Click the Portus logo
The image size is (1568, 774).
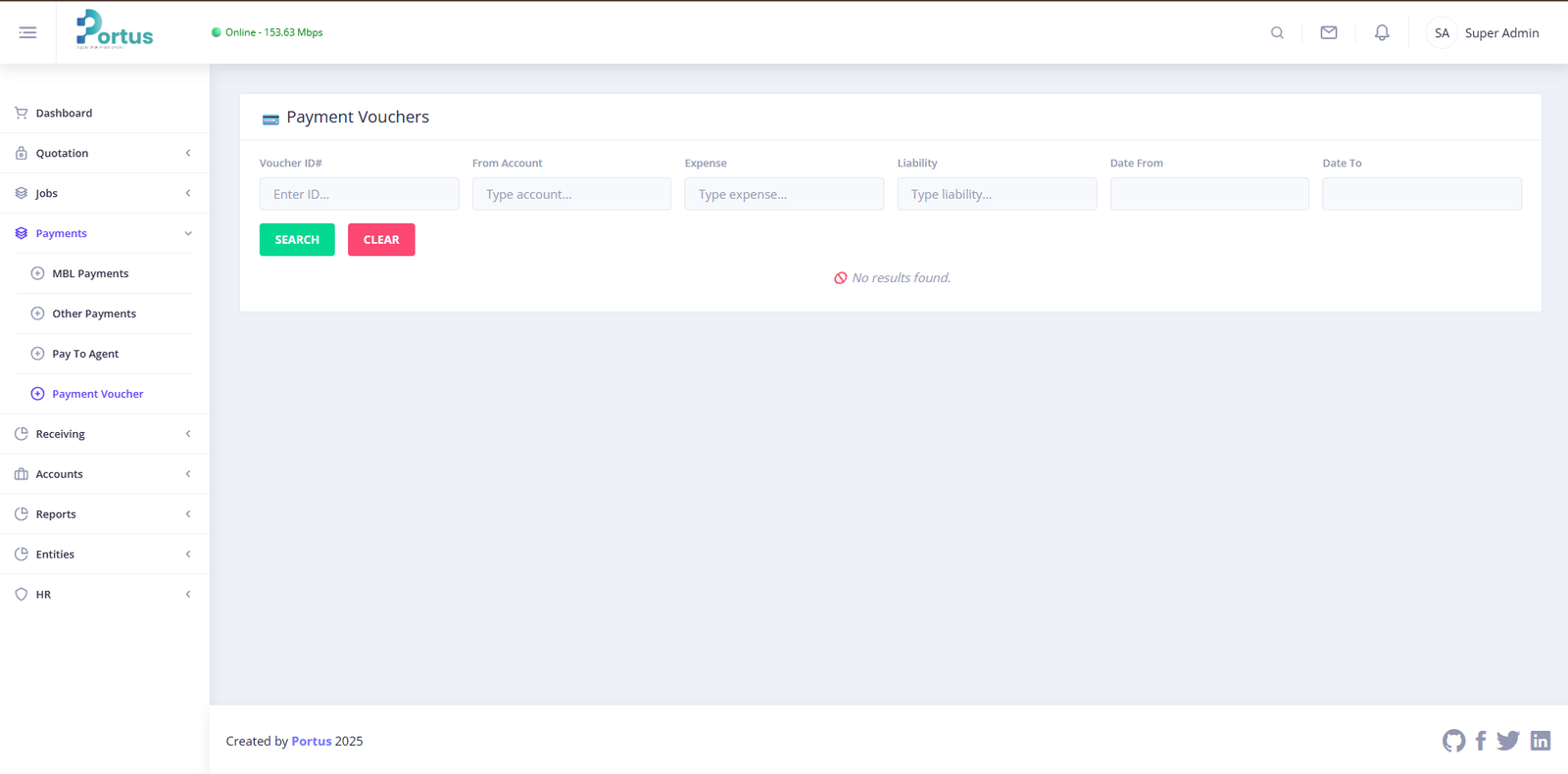coord(115,30)
